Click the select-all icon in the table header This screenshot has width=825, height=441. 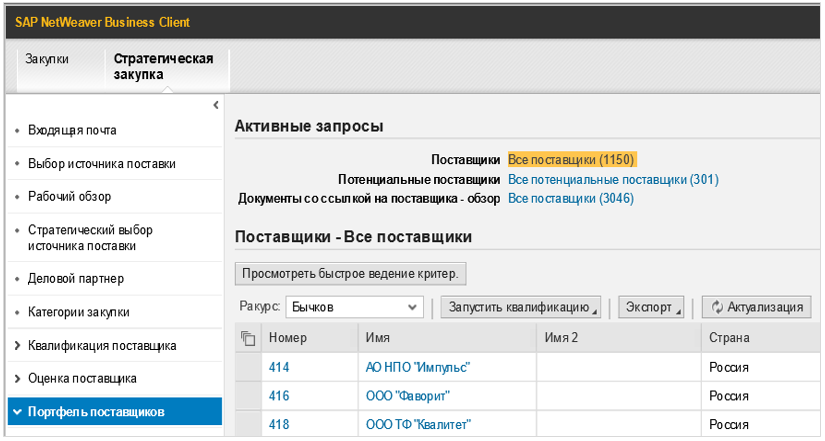click(x=248, y=338)
